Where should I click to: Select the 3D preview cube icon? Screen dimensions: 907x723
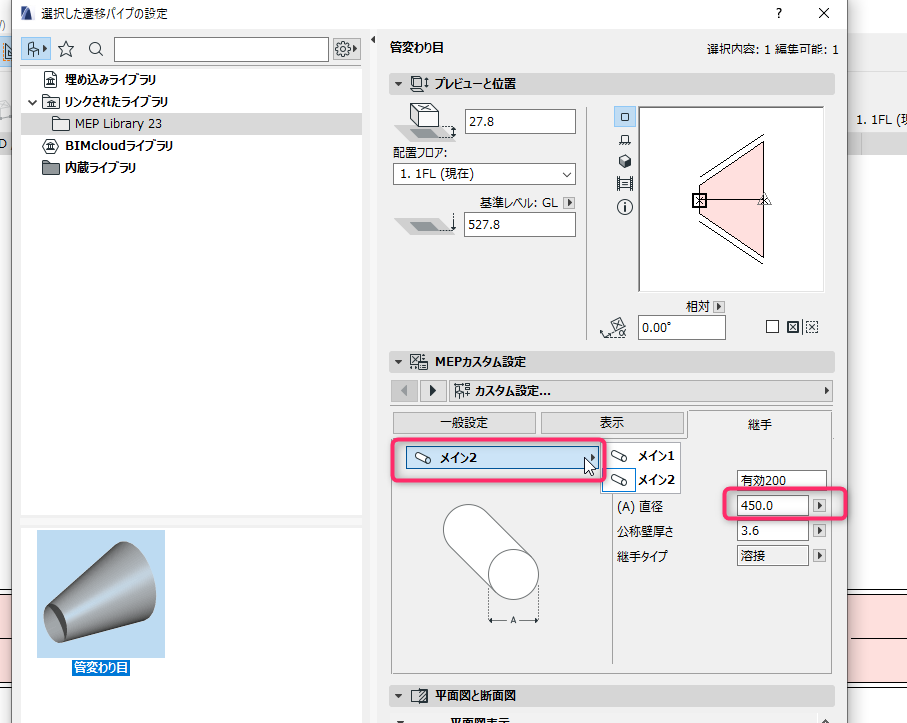click(625, 161)
